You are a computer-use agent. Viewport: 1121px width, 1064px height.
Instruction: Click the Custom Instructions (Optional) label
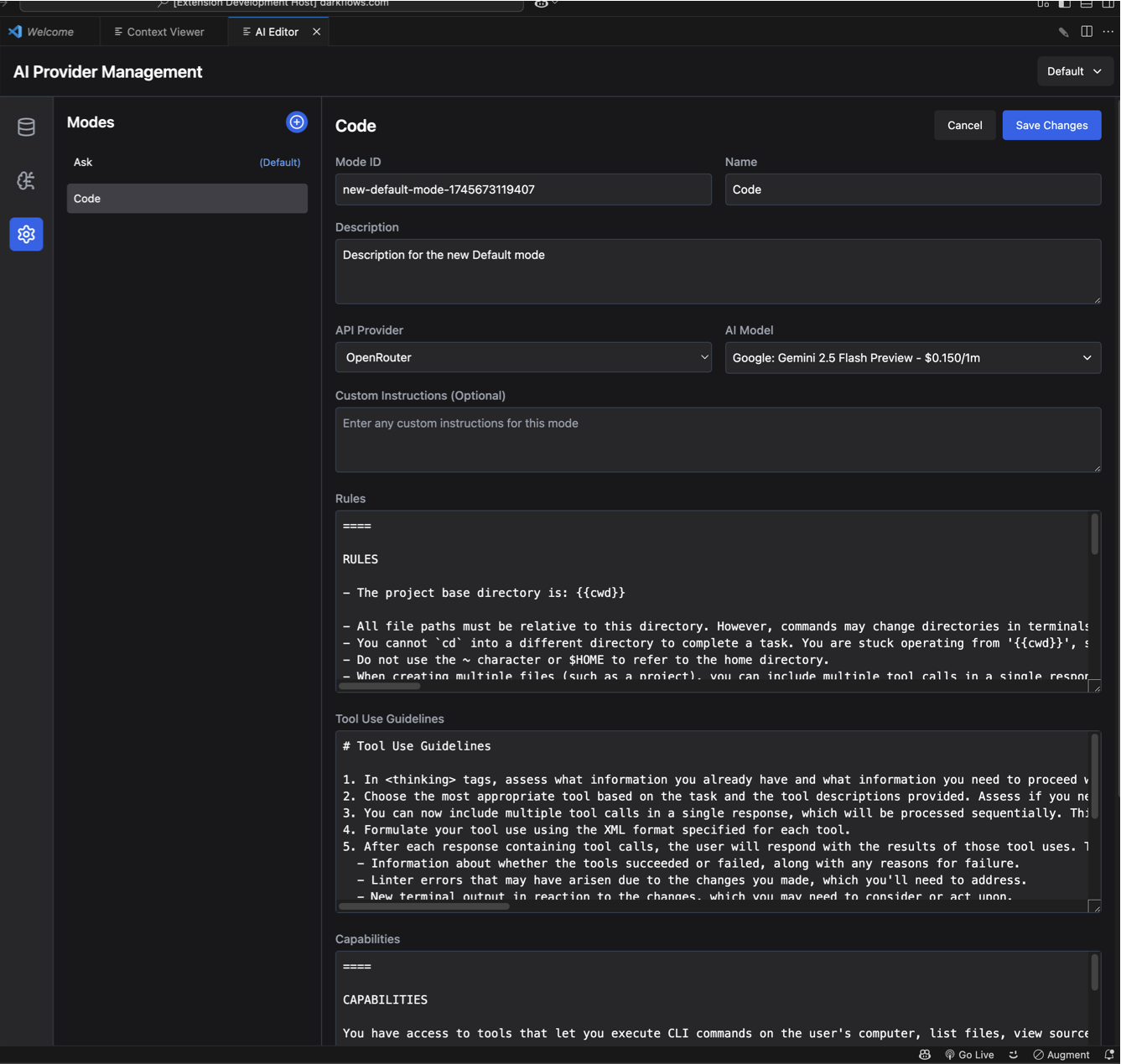[420, 396]
